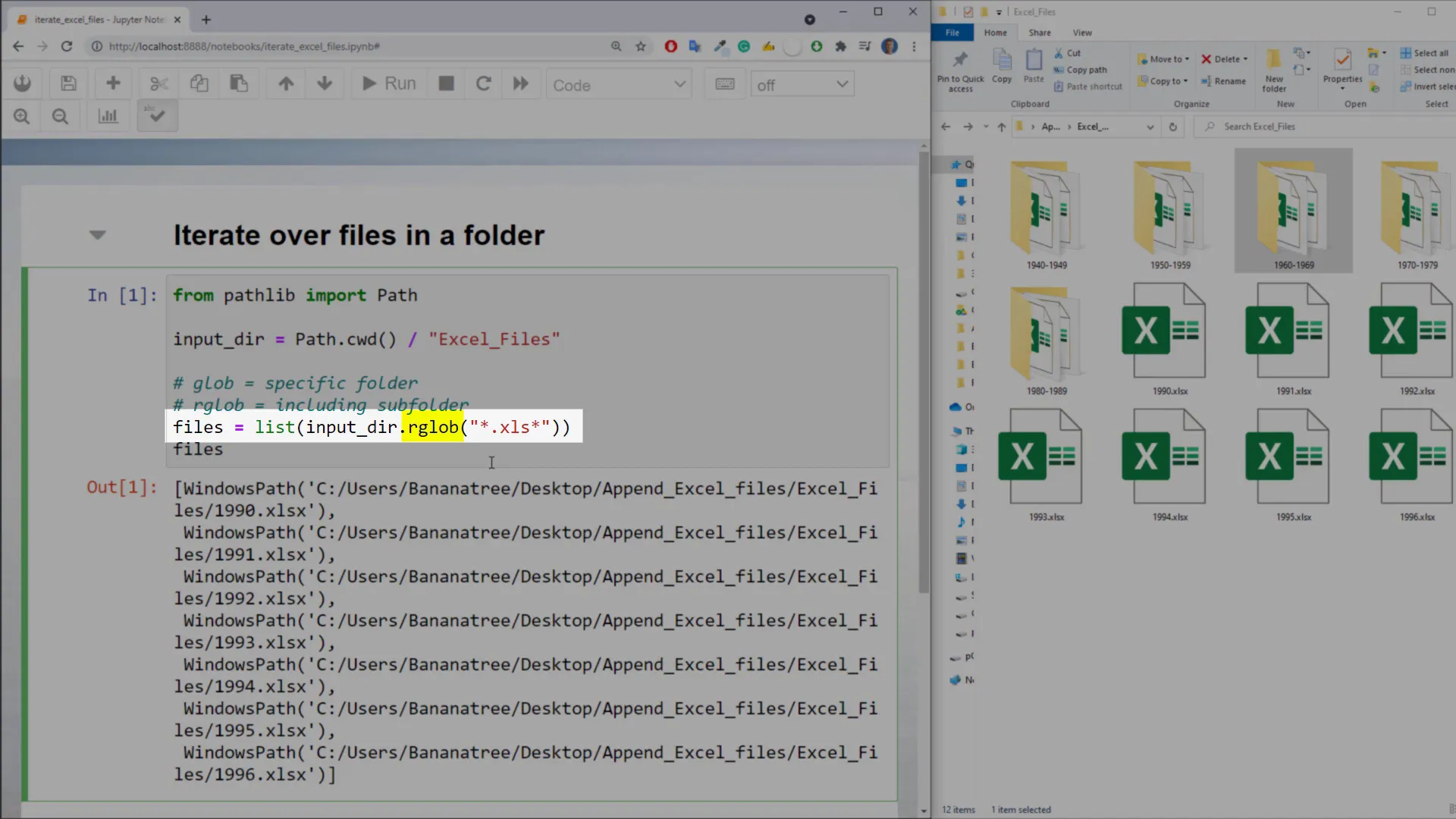Restart and run all with the fast-forward icon
This screenshot has height=819, width=1456.
520,83
